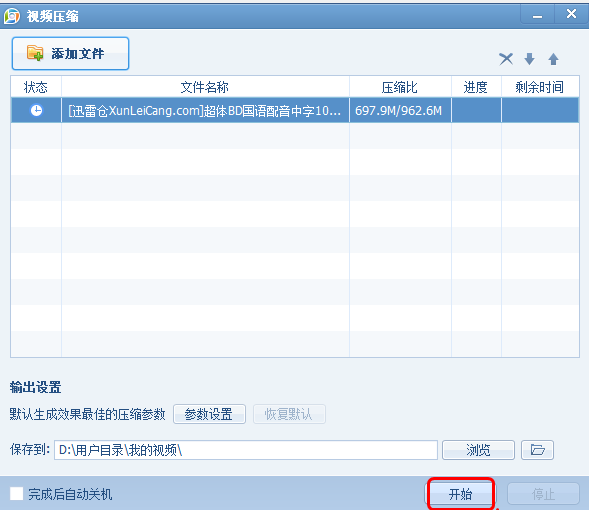
Task: Move selected file up with up arrow
Action: 553,59
